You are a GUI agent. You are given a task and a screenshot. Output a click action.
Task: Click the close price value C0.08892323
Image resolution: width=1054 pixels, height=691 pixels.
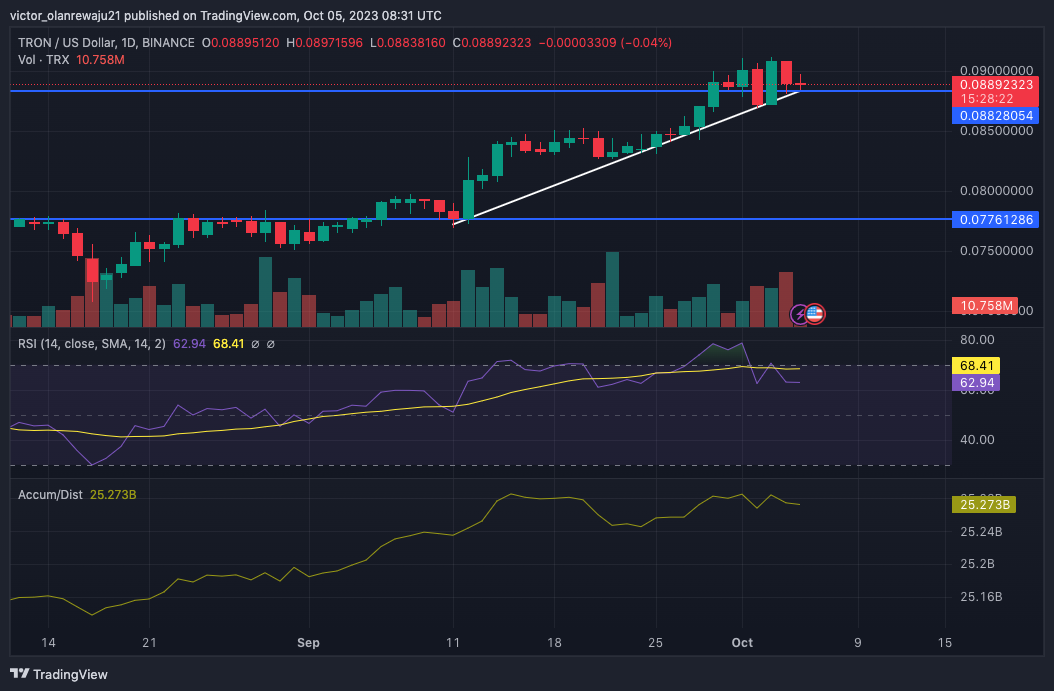click(492, 42)
